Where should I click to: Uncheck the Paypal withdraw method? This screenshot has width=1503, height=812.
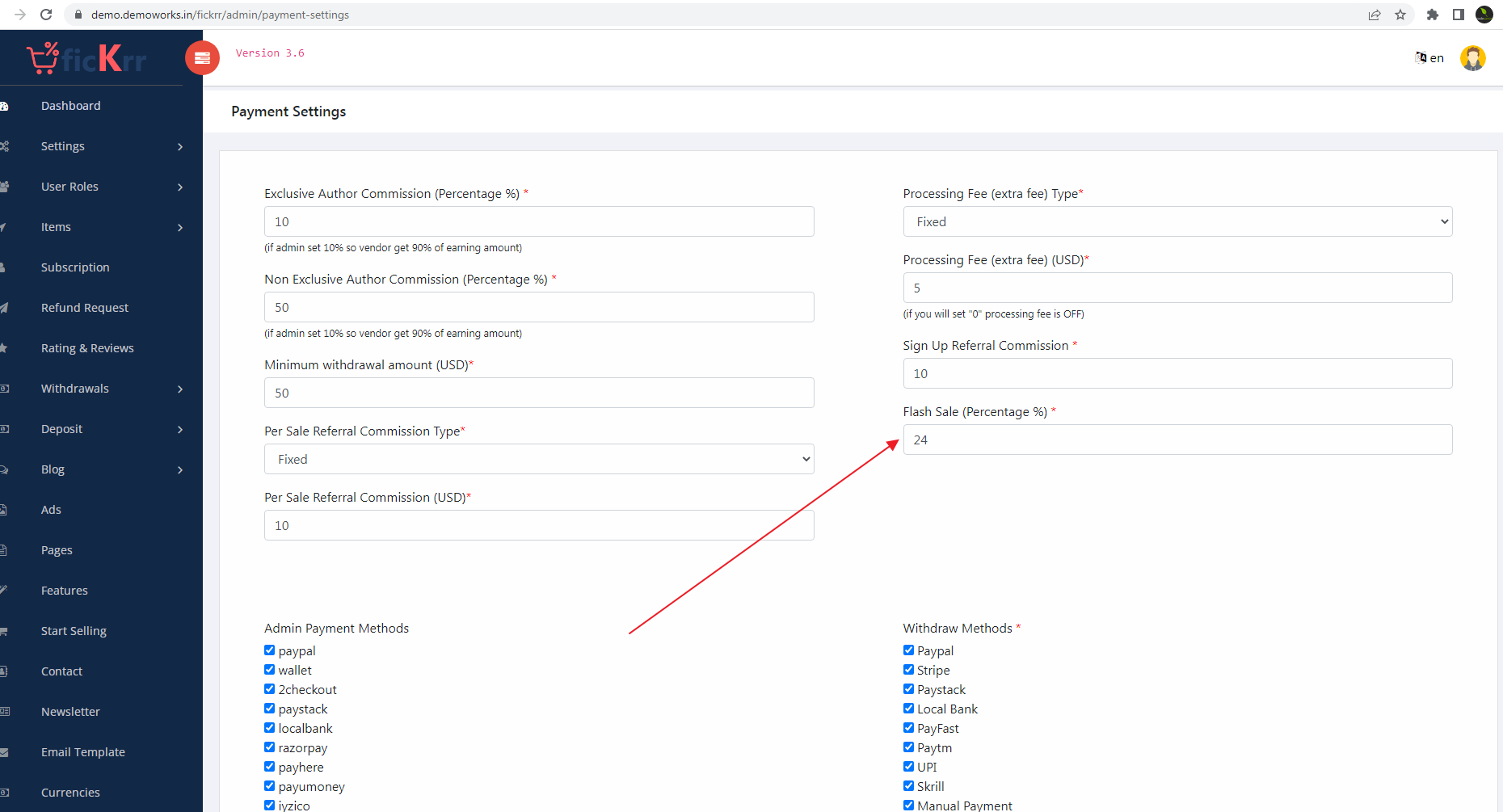pos(909,650)
